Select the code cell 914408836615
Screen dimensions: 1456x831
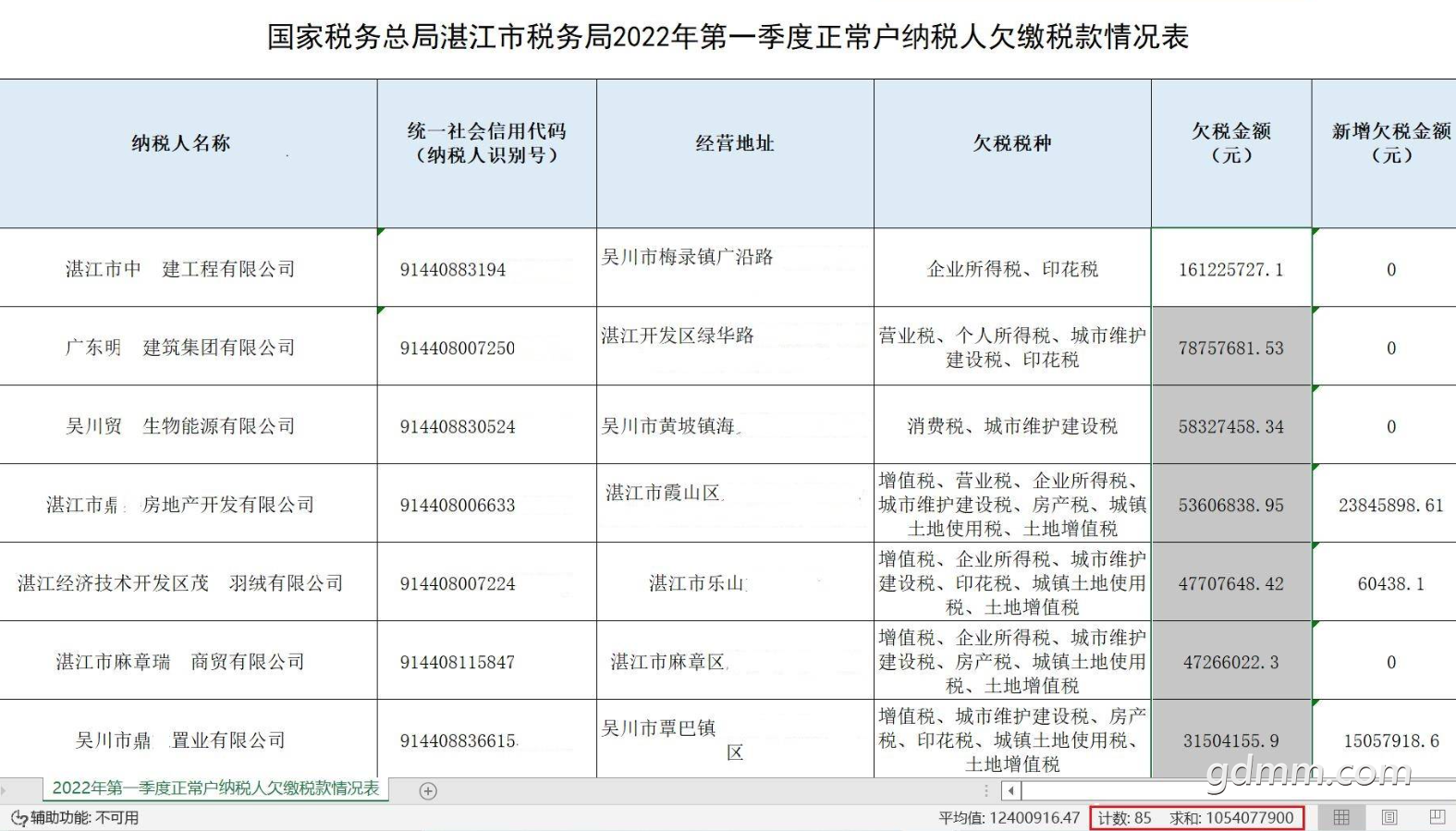pyautogui.click(x=487, y=739)
